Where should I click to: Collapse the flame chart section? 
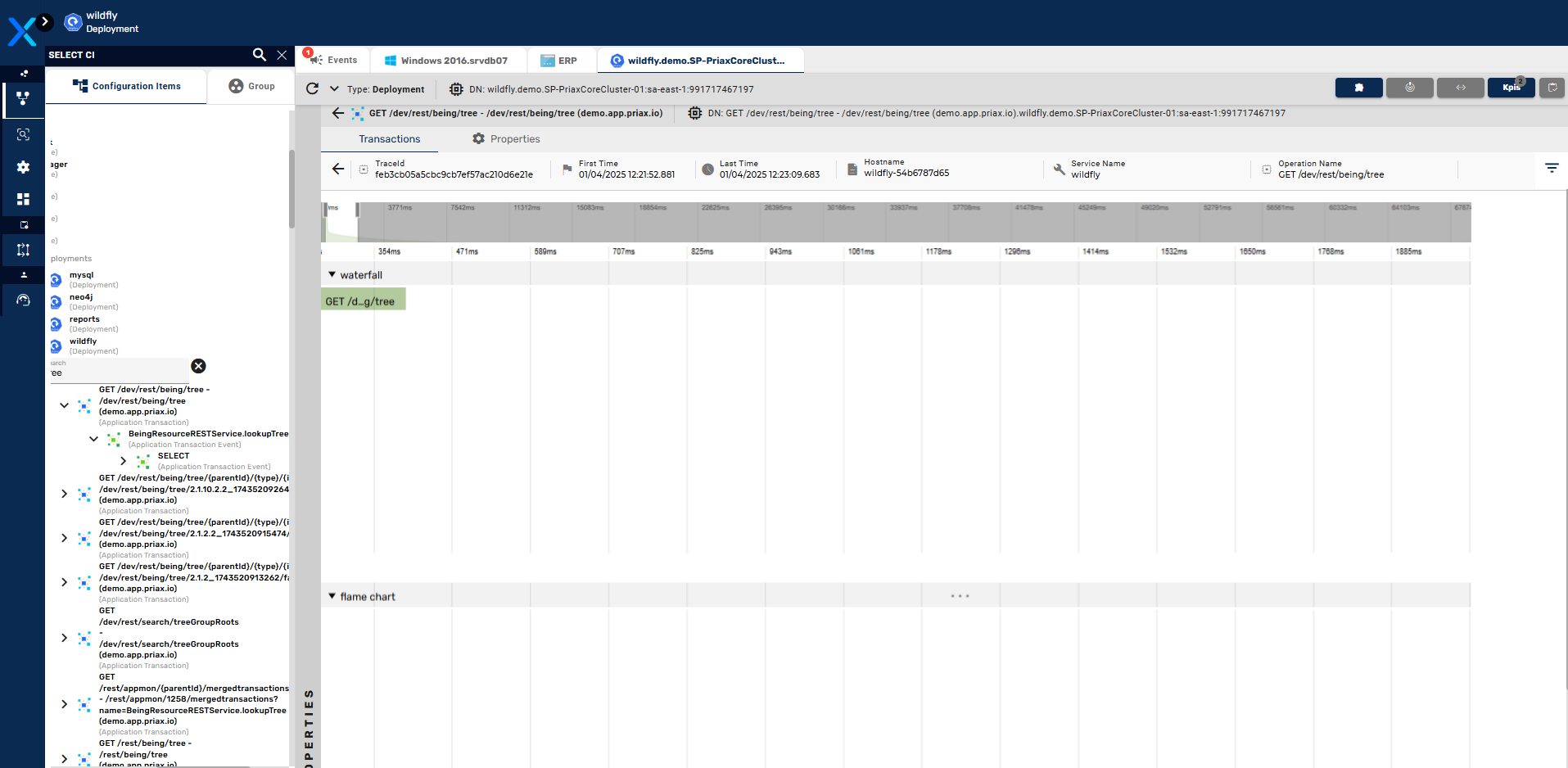[332, 597]
